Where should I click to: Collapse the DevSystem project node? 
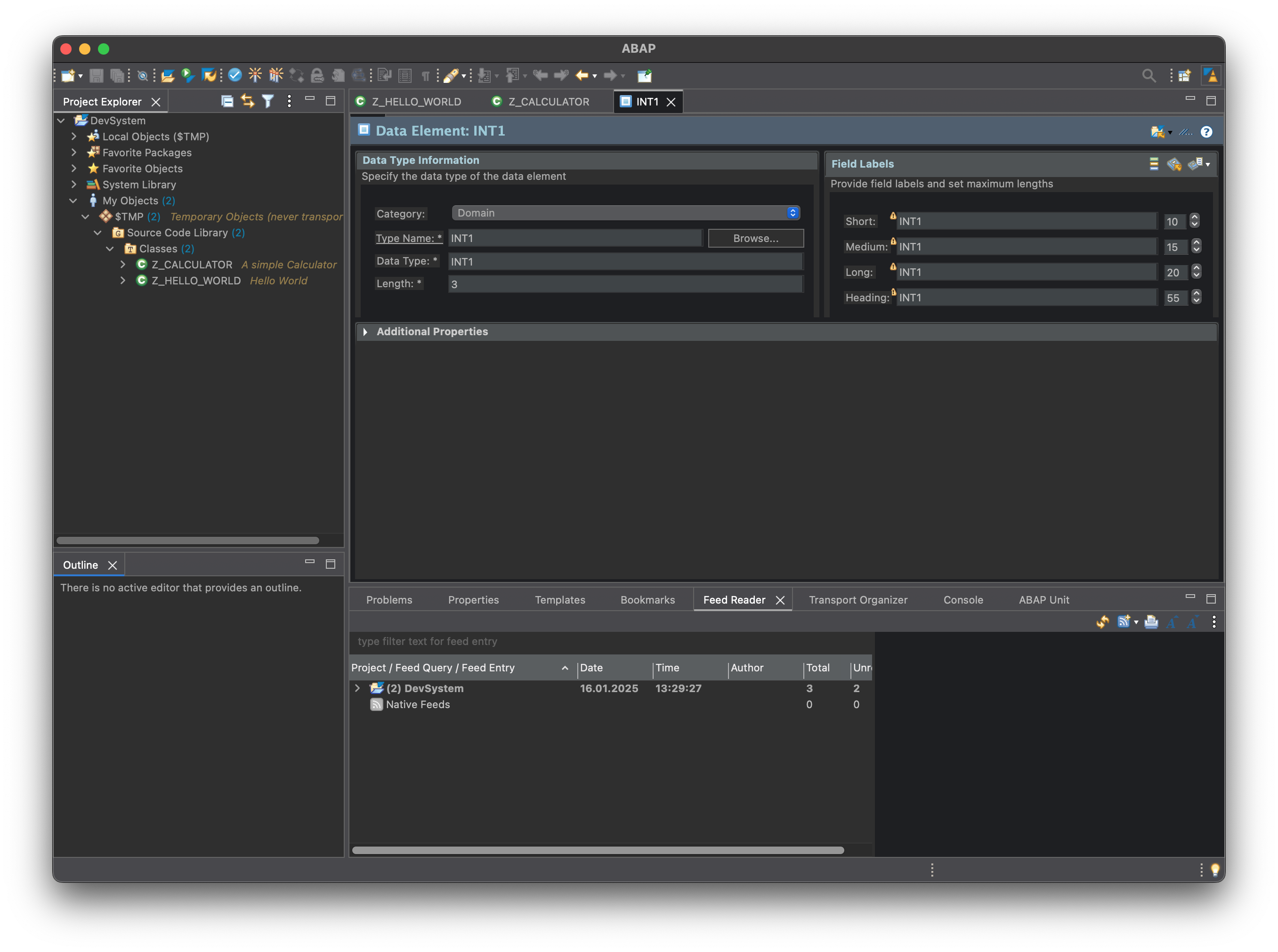[x=61, y=121]
